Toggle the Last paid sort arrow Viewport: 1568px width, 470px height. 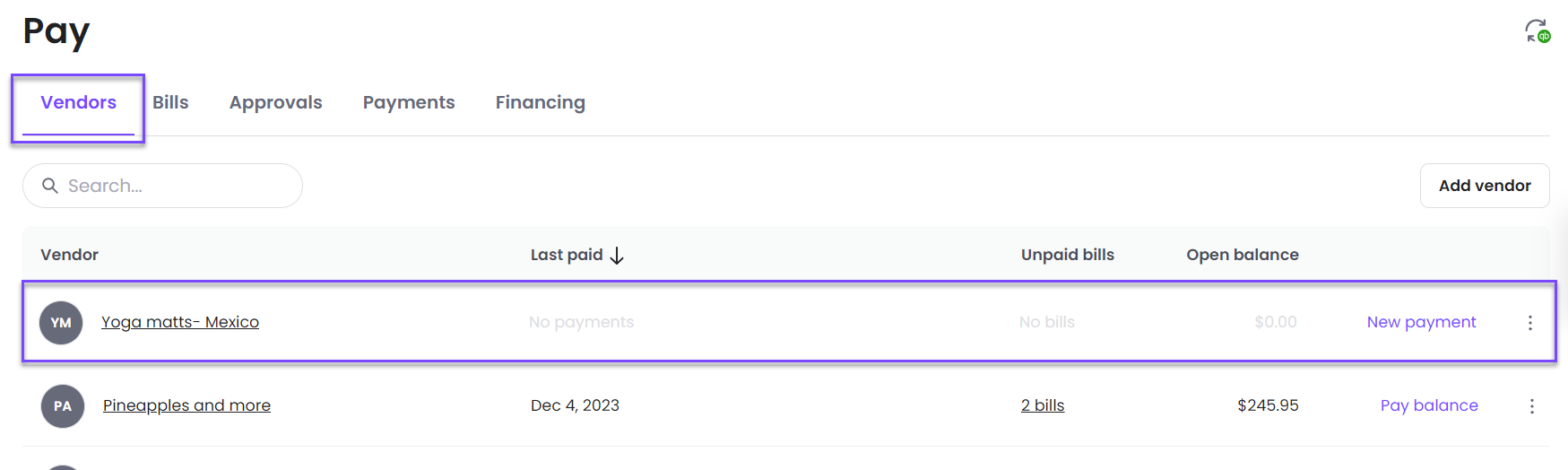[617, 256]
